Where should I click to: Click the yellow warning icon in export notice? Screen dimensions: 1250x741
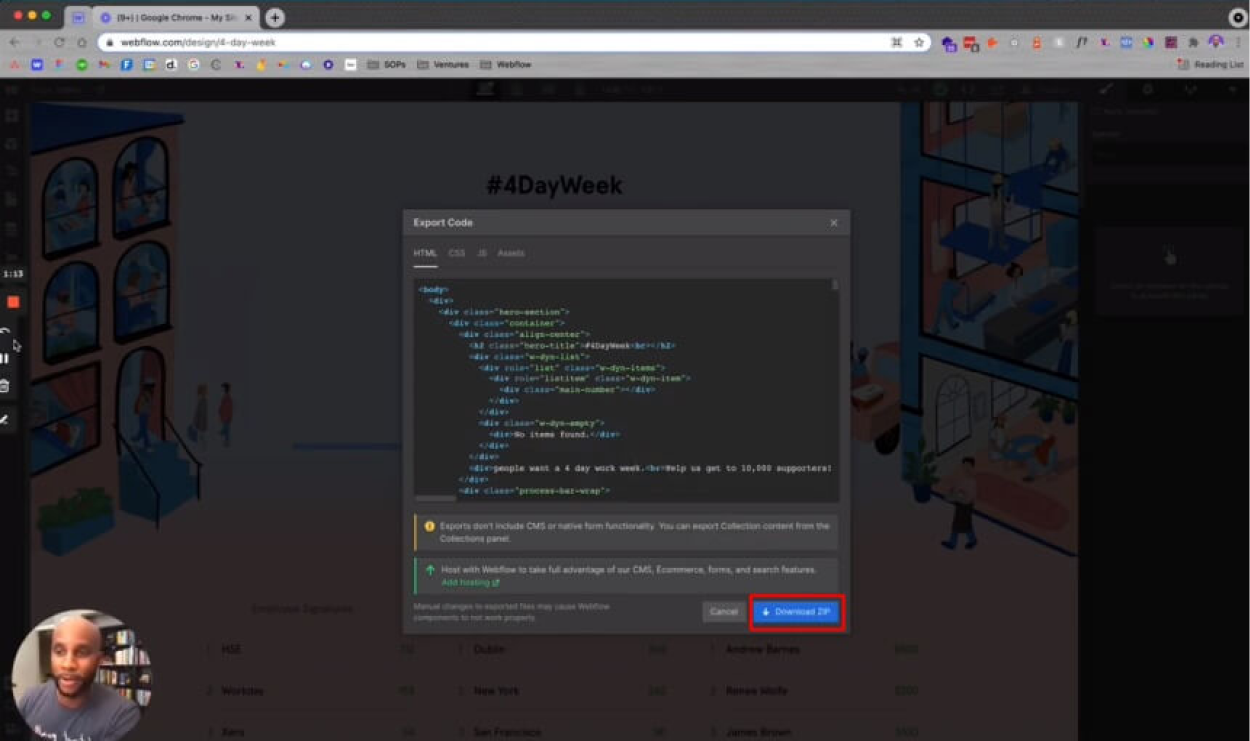(430, 526)
